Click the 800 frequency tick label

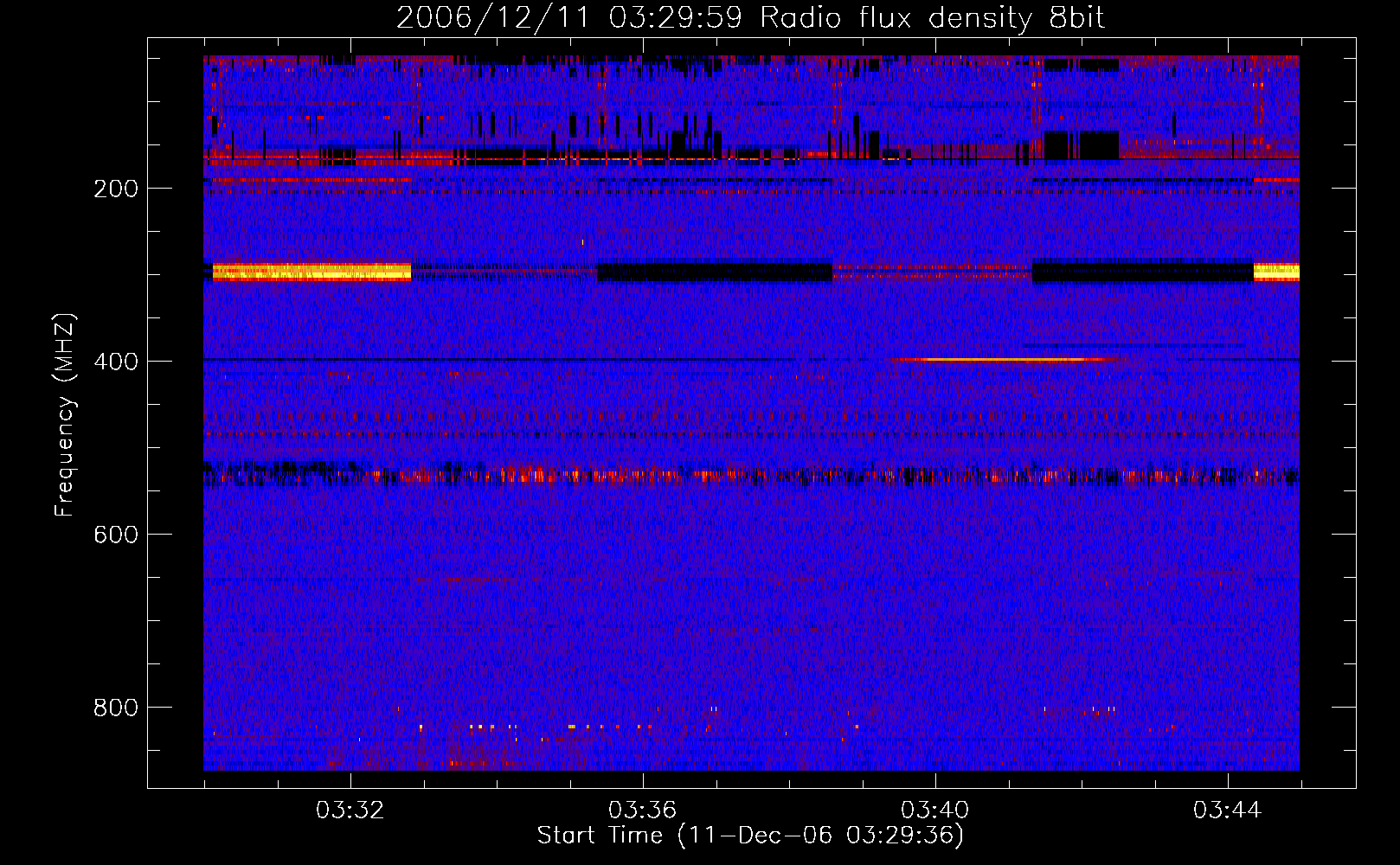click(116, 708)
